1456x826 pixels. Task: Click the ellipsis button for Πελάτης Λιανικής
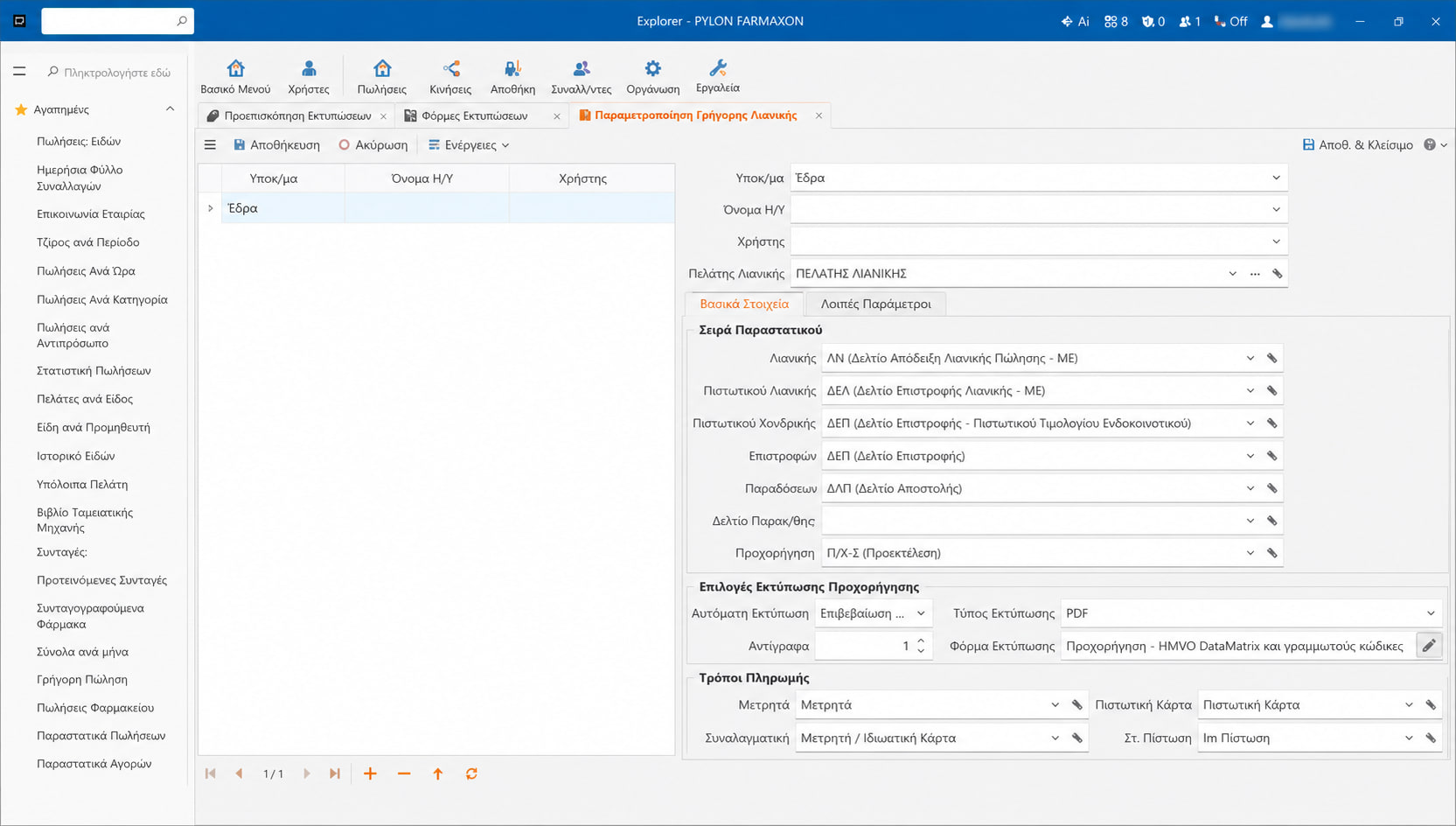pos(1255,274)
